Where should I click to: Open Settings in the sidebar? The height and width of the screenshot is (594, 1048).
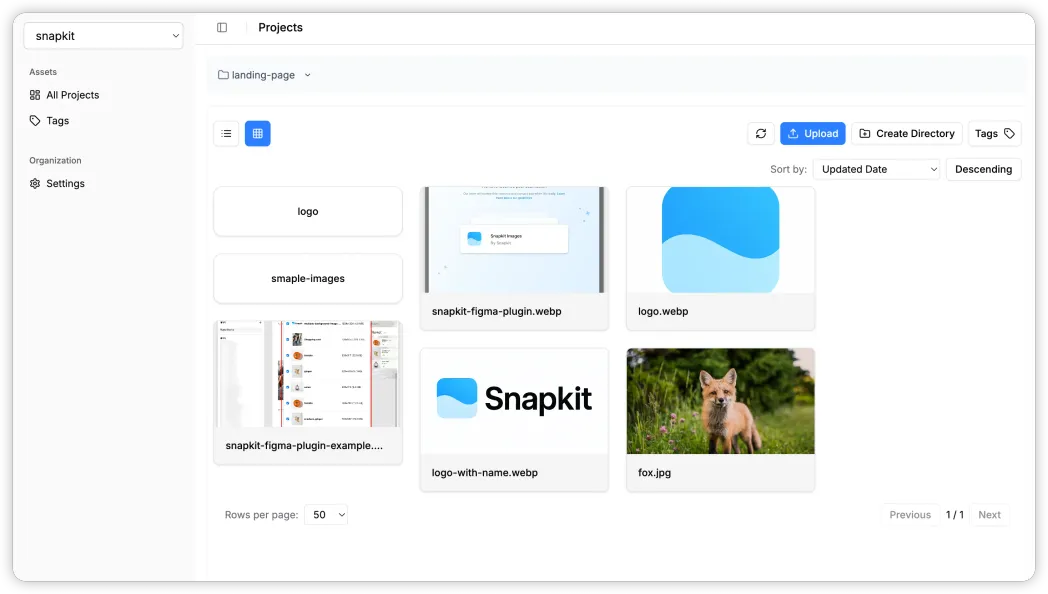click(65, 184)
